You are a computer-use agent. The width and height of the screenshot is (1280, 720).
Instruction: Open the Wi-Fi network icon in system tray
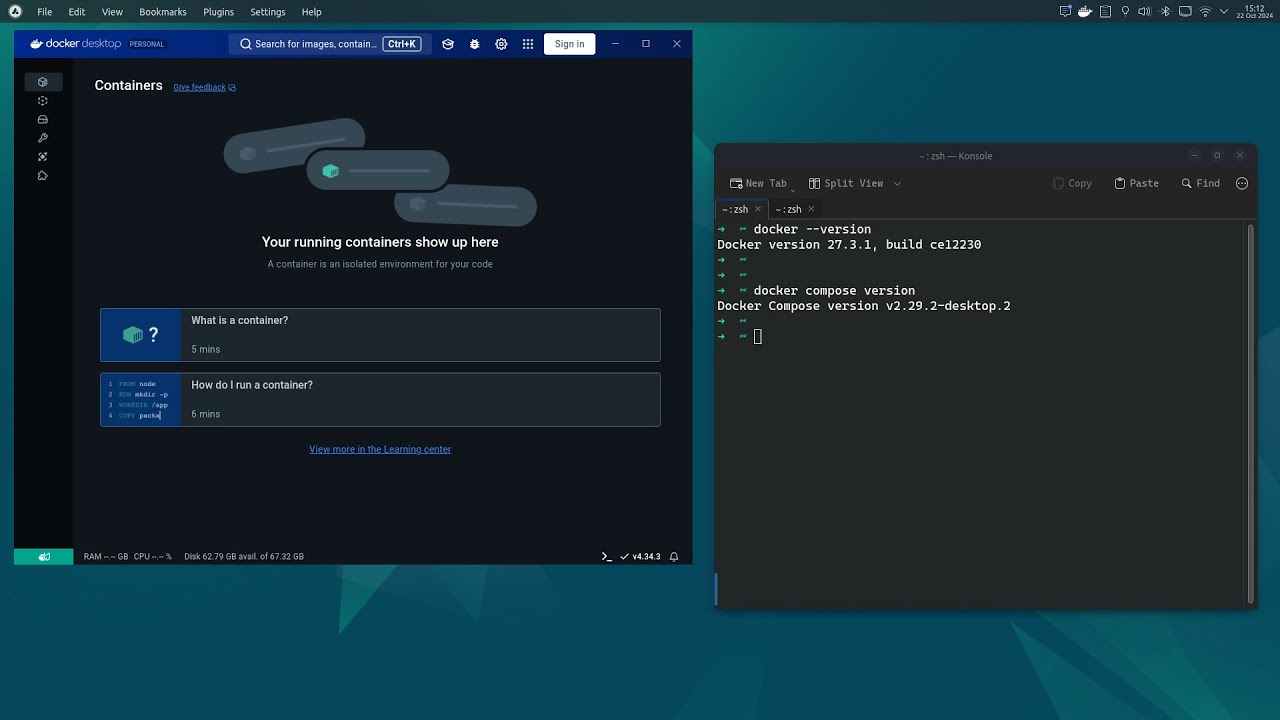1205,12
